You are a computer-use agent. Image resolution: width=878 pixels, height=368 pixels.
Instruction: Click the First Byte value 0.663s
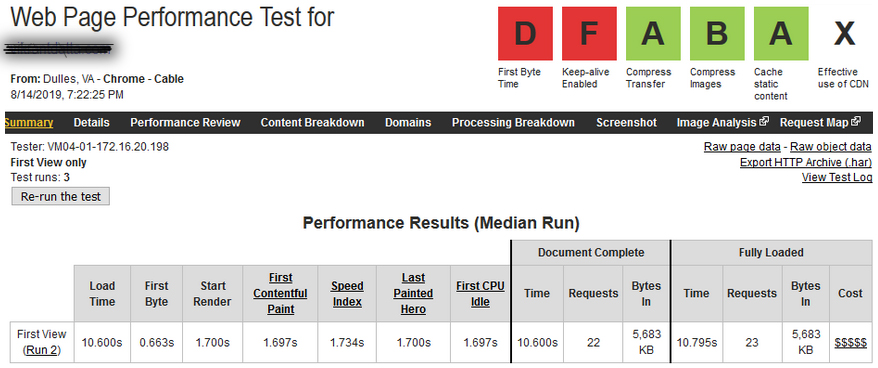156,342
